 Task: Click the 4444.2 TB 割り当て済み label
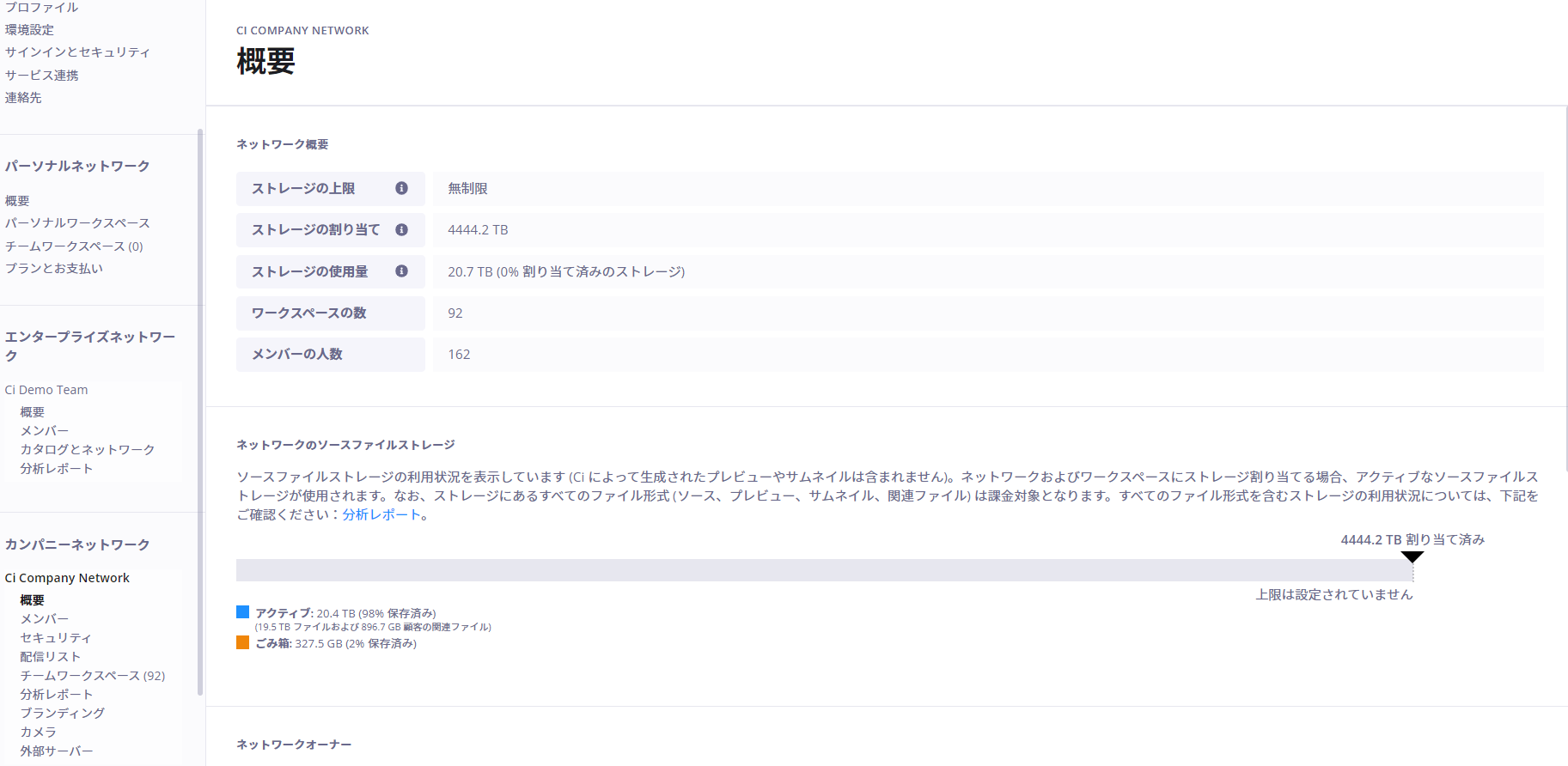1412,539
